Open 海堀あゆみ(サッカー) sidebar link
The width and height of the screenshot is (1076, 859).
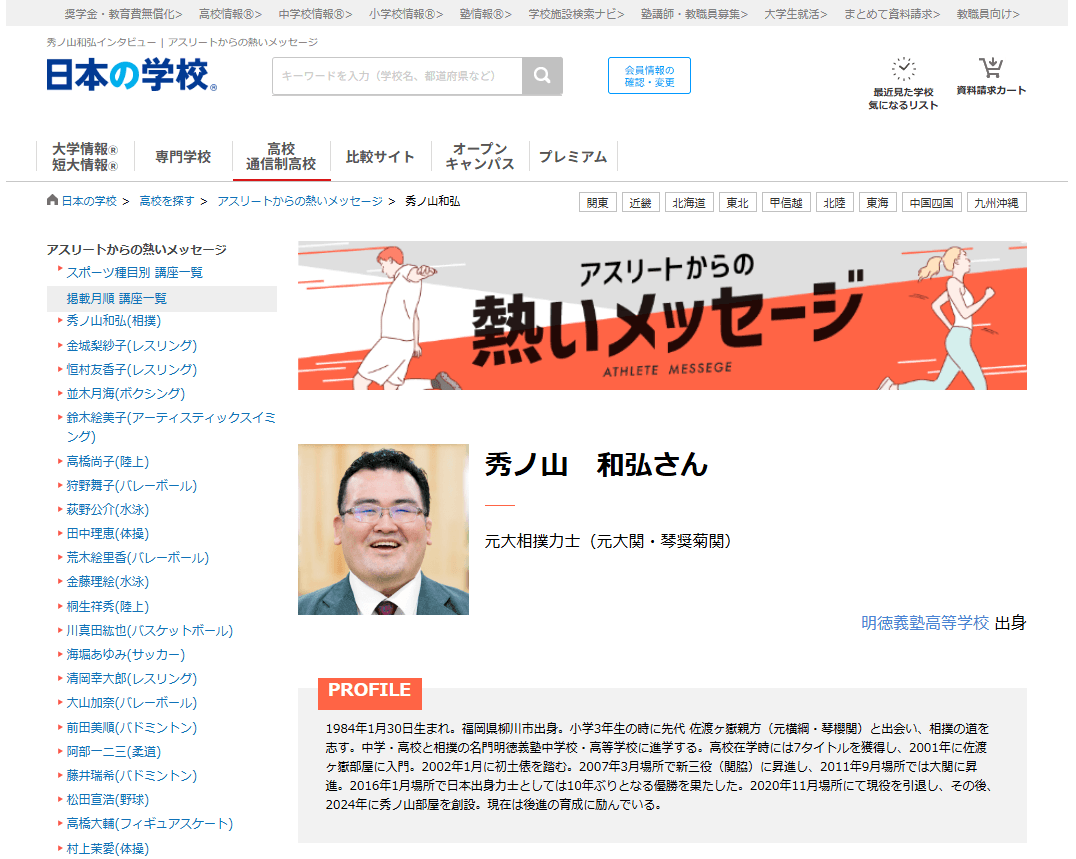tap(126, 654)
